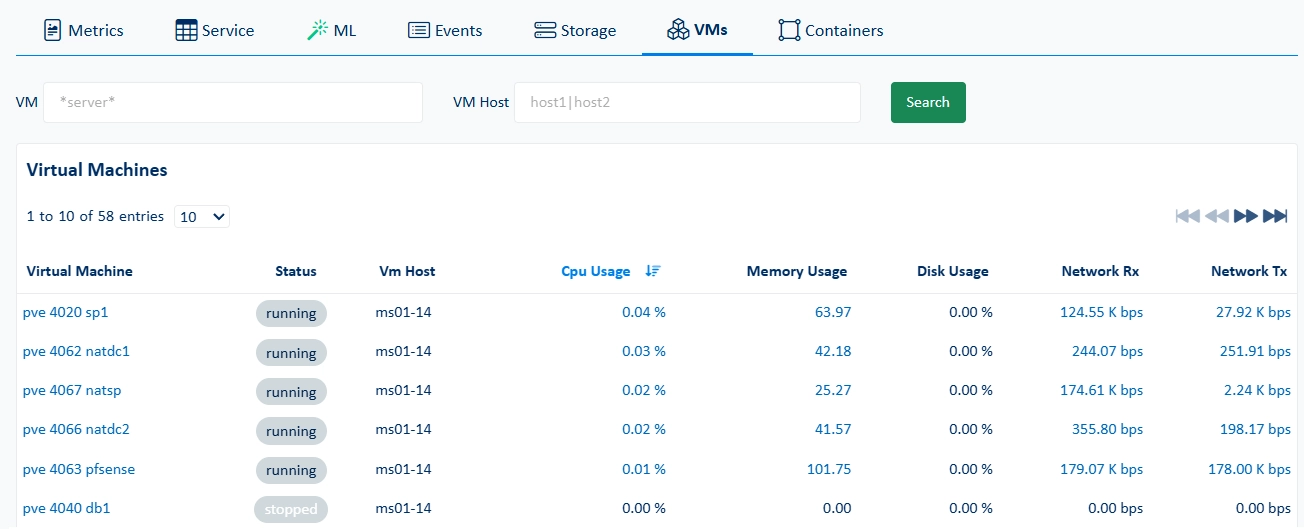Open the entries per page dropdown
The width and height of the screenshot is (1304, 529).
pos(202,216)
